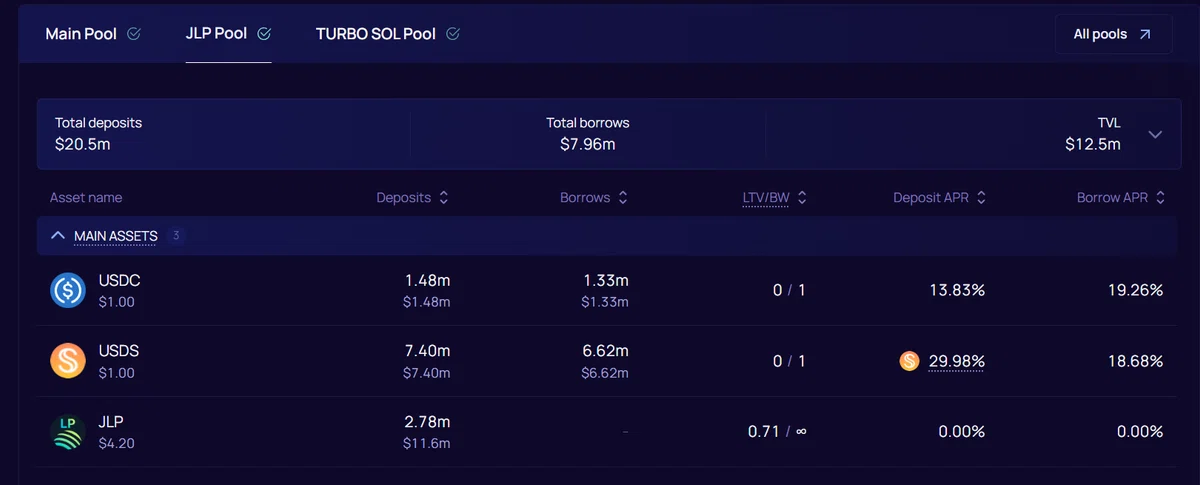Click JLP LTV/BW value 0.71 / ∞
Image resolution: width=1200 pixels, height=485 pixels.
(x=777, y=432)
